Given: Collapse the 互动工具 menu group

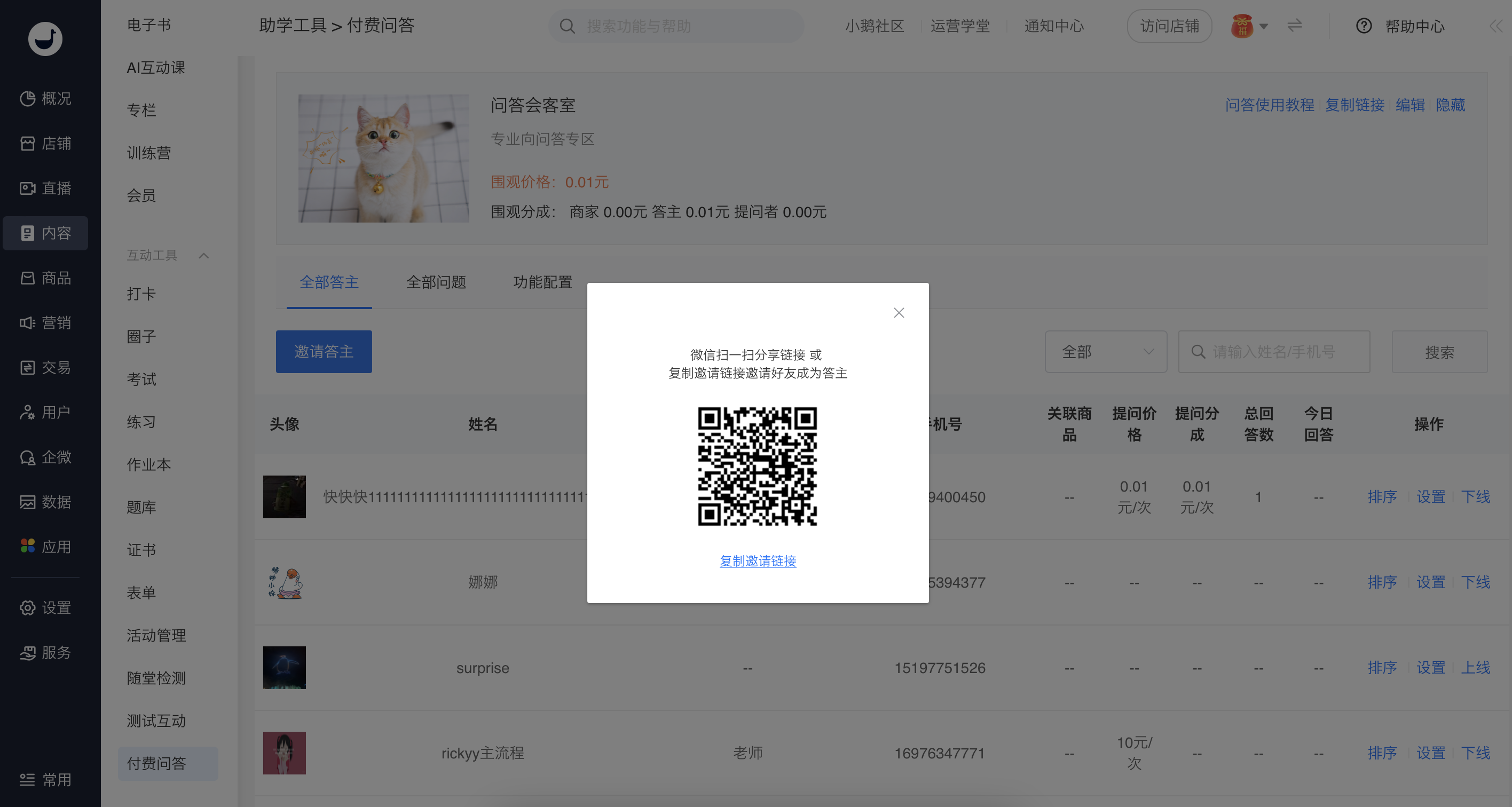Looking at the screenshot, I should pos(203,255).
